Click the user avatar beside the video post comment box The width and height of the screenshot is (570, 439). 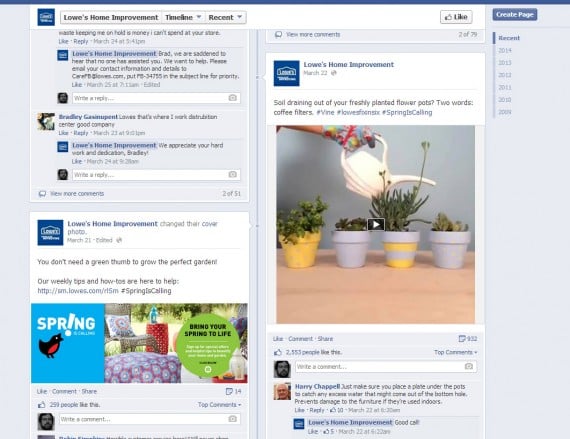click(x=282, y=369)
